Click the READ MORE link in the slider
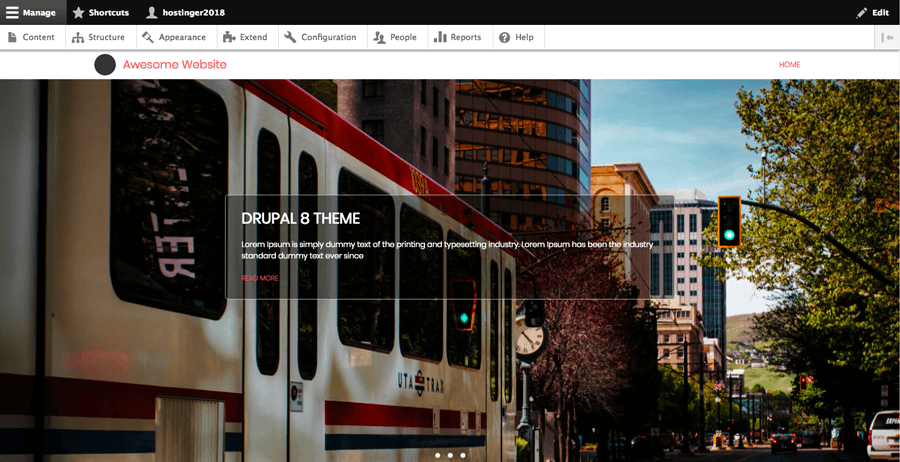 259,278
